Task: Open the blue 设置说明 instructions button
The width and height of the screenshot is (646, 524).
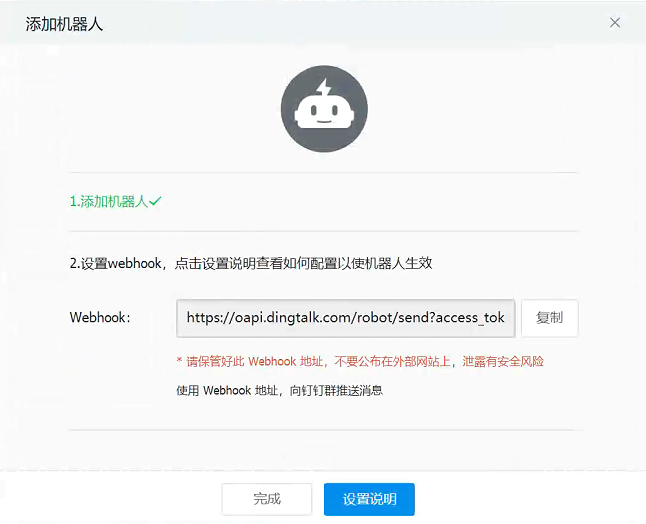Action: coord(369,499)
